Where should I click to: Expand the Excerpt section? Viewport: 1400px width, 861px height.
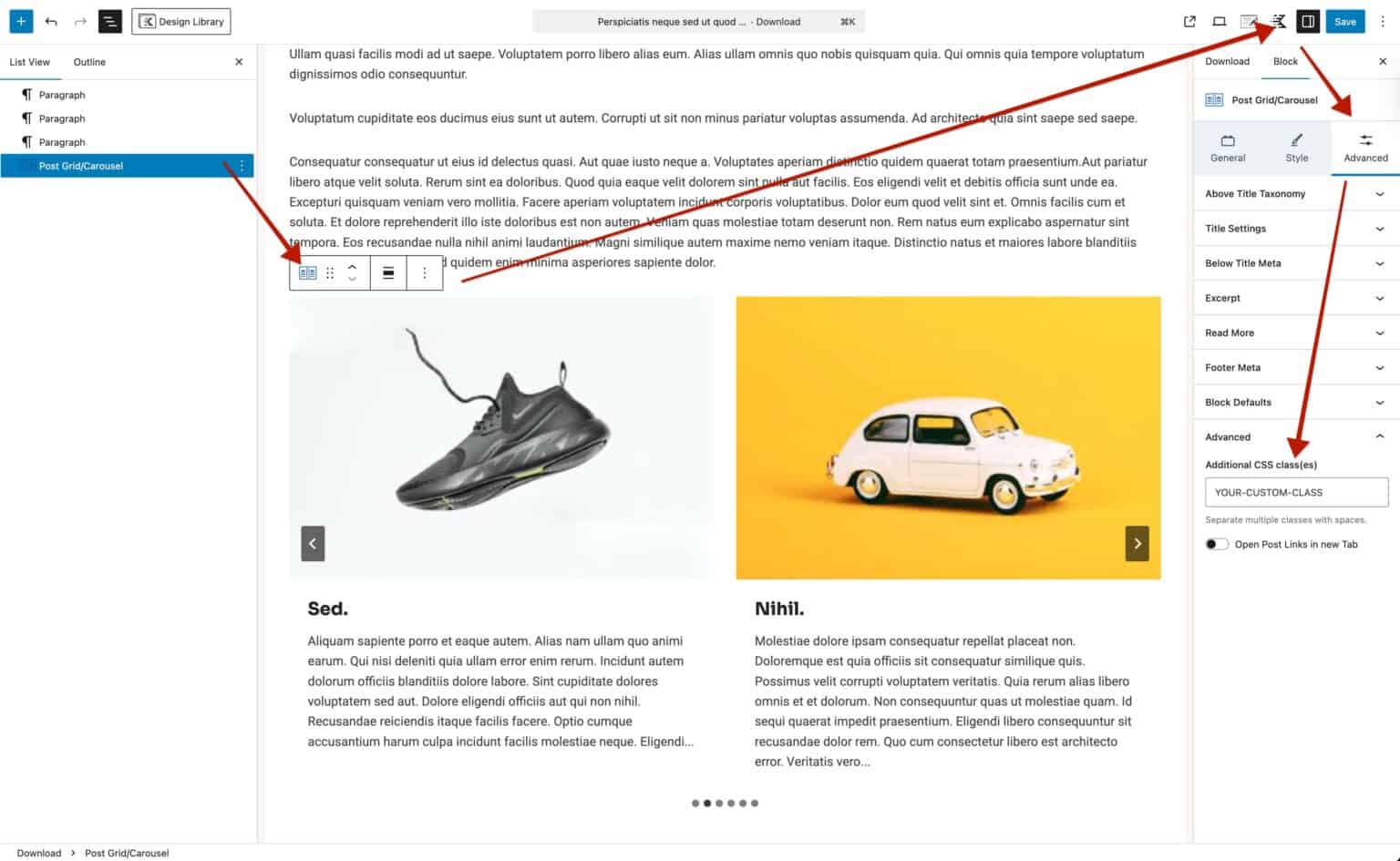click(1294, 298)
